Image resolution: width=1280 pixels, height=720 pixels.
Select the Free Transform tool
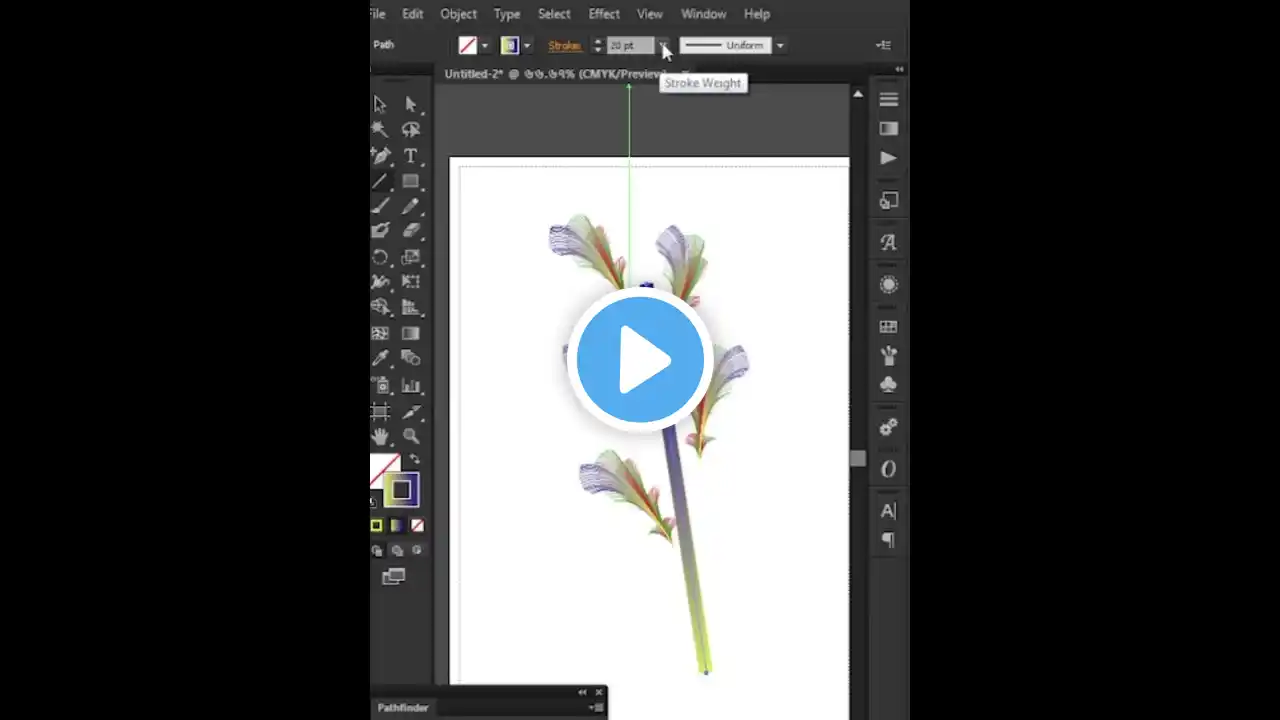point(410,282)
